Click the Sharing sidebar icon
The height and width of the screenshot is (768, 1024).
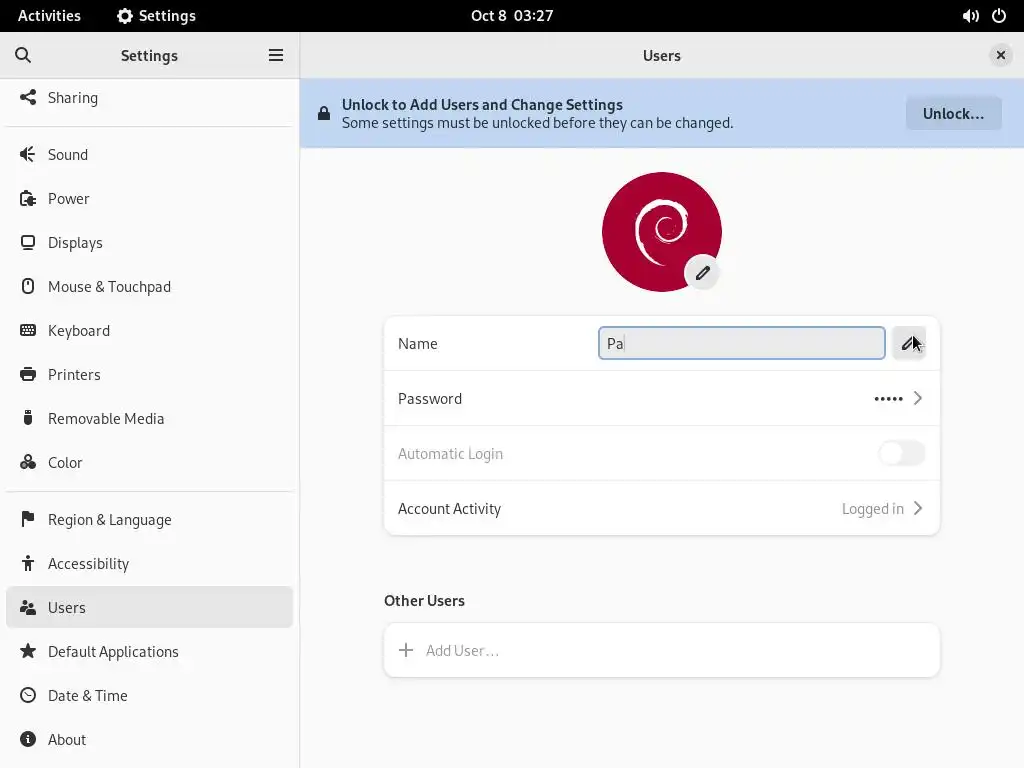tap(27, 97)
